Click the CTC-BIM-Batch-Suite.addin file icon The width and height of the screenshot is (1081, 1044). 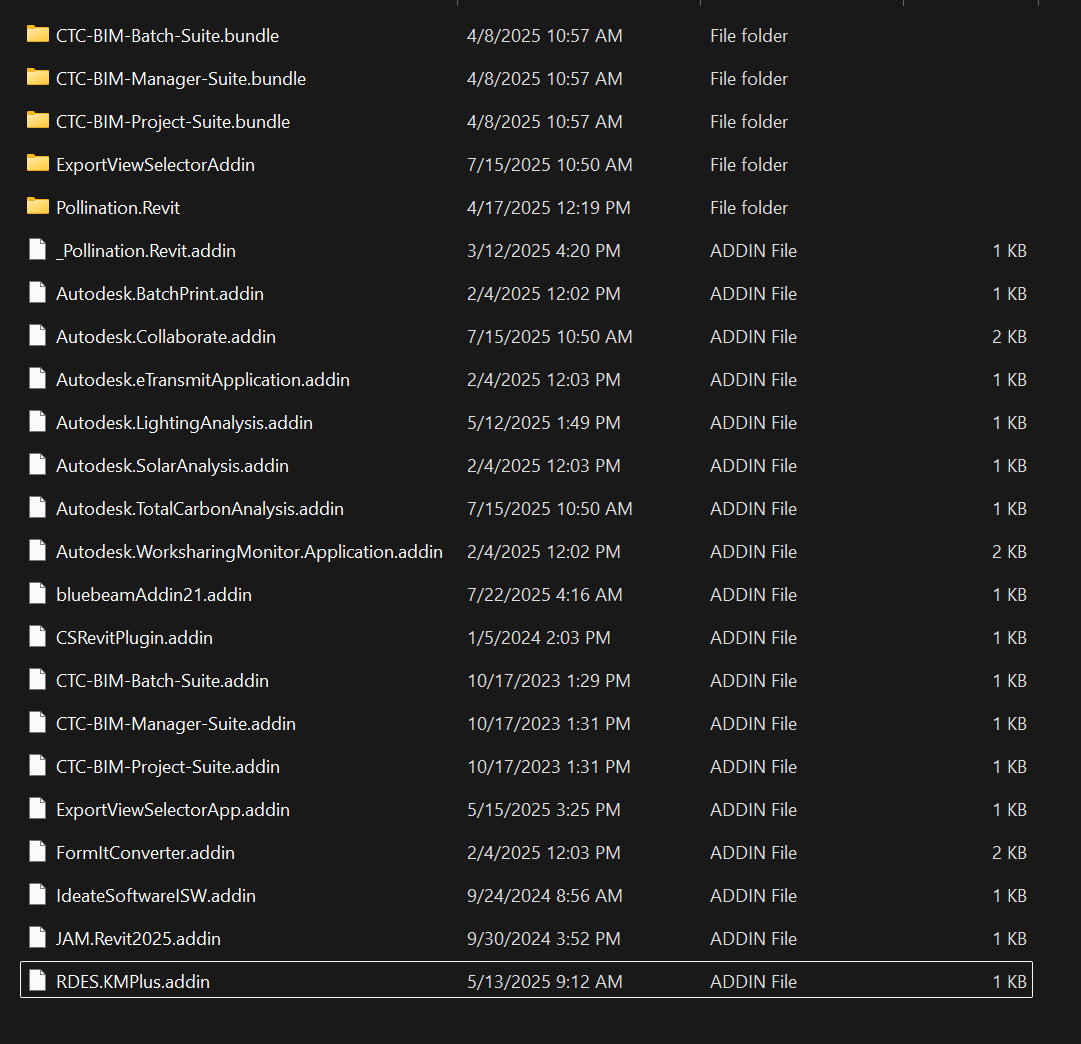(38, 679)
